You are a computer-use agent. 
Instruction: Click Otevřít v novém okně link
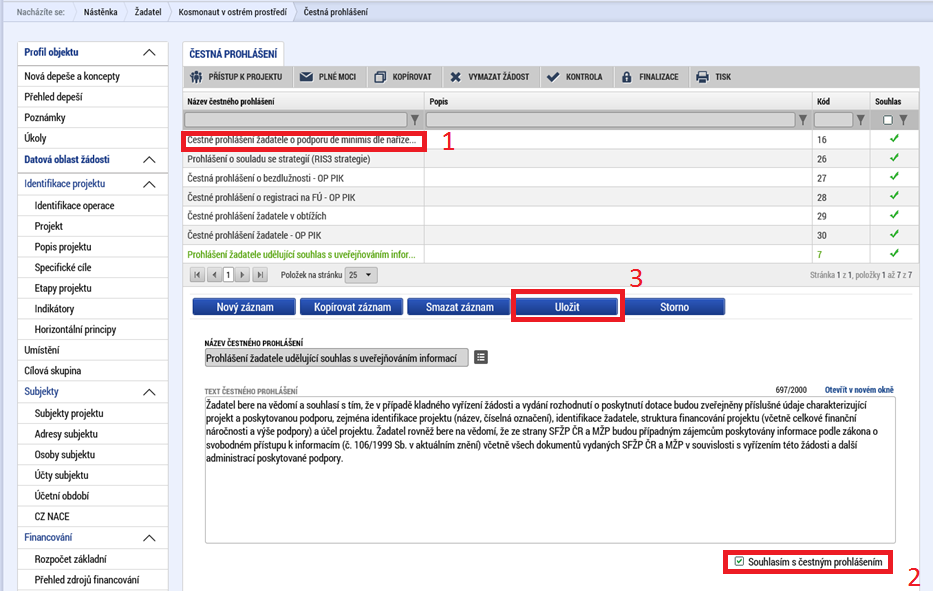(x=859, y=390)
